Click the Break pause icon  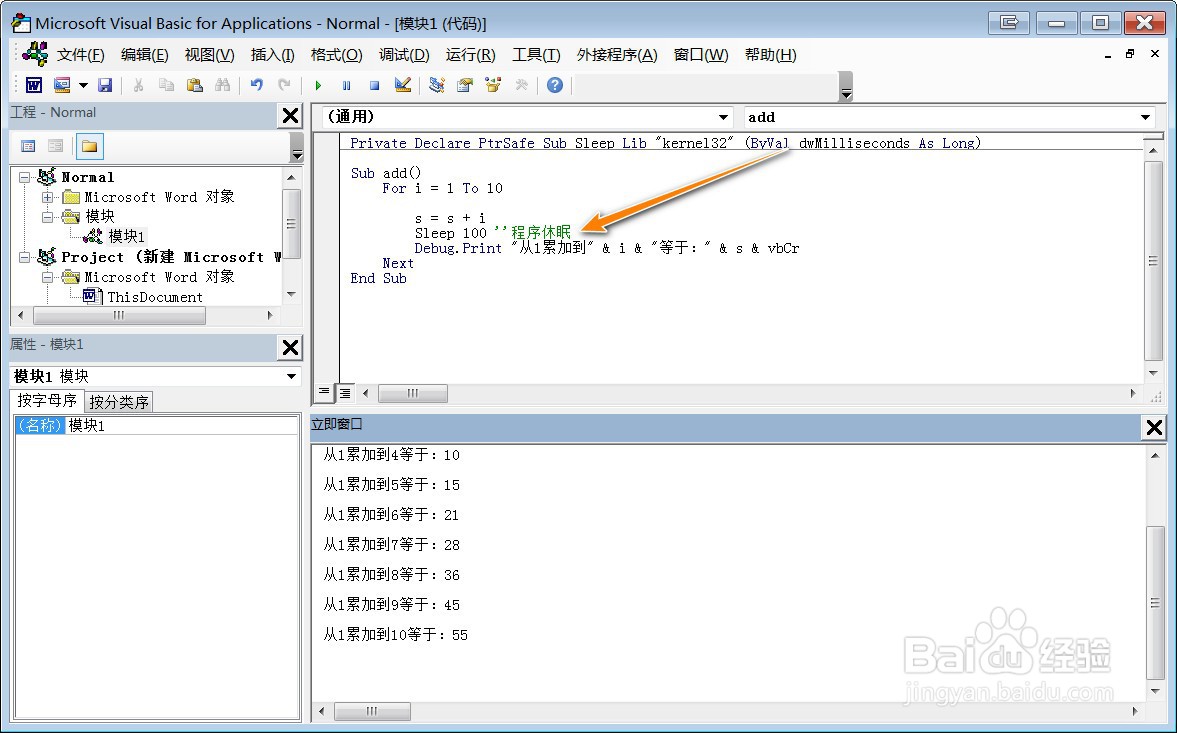click(346, 86)
